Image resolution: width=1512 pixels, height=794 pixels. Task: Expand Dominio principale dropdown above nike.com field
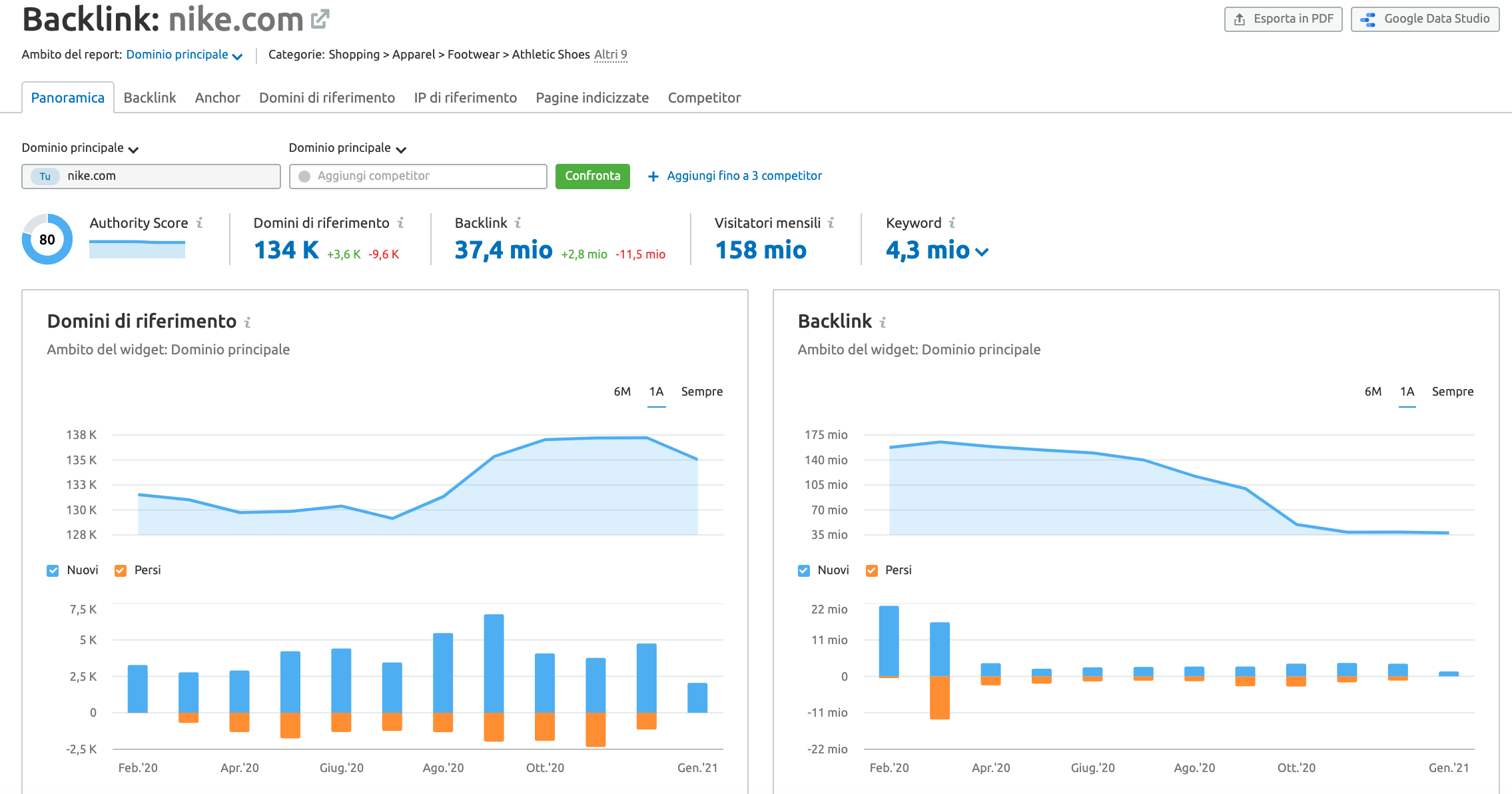tap(80, 148)
